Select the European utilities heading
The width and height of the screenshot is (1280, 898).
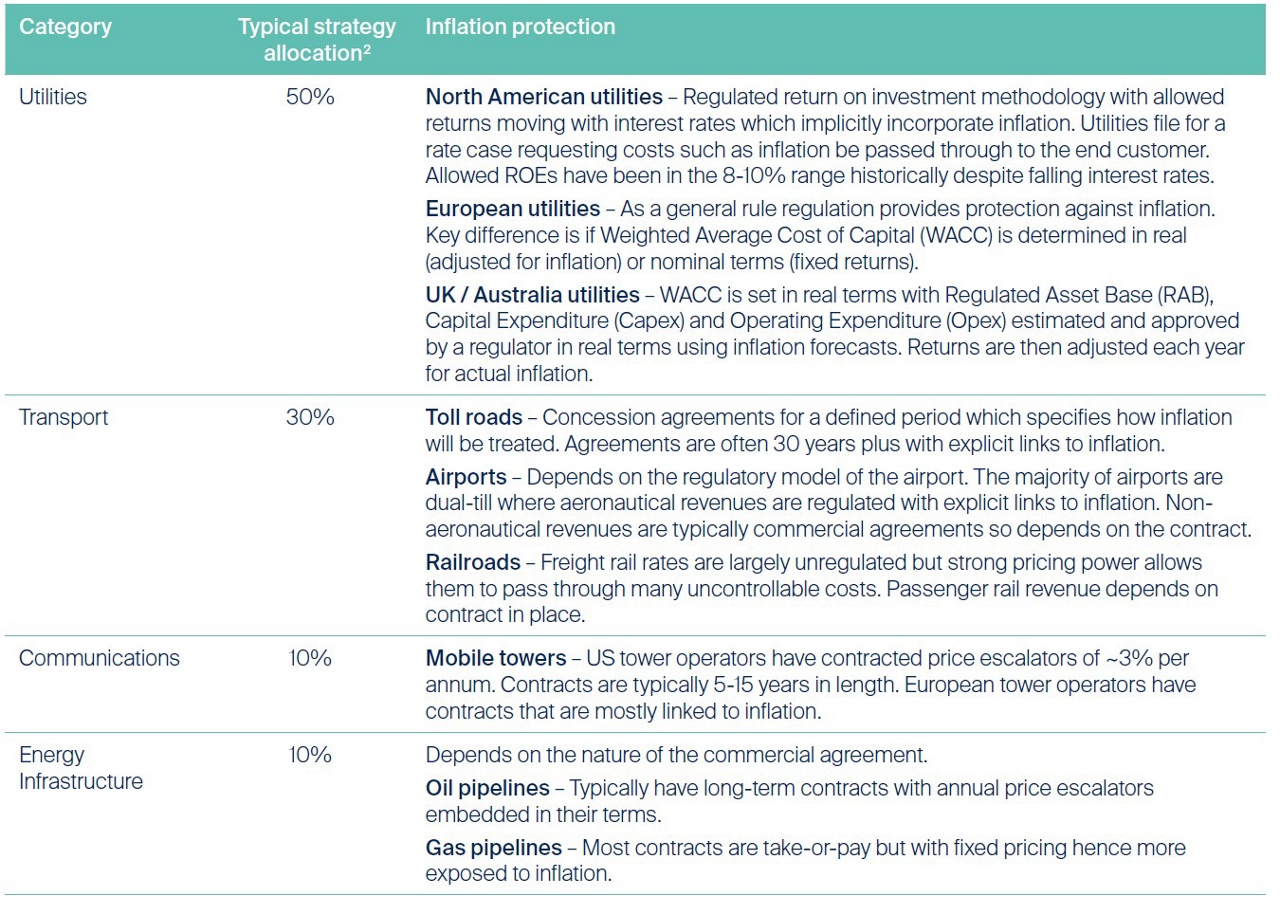513,209
